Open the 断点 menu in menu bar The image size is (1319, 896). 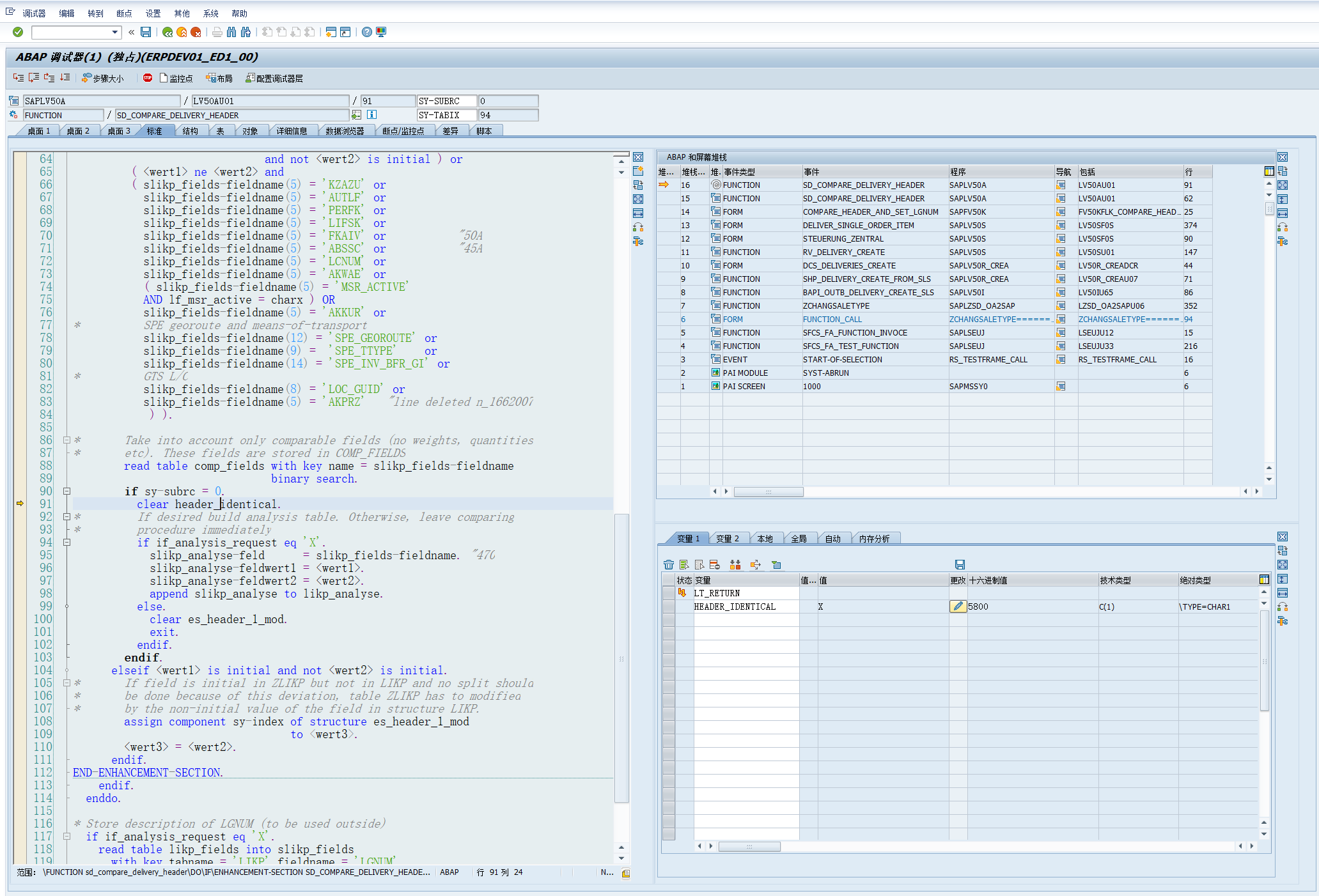click(124, 13)
